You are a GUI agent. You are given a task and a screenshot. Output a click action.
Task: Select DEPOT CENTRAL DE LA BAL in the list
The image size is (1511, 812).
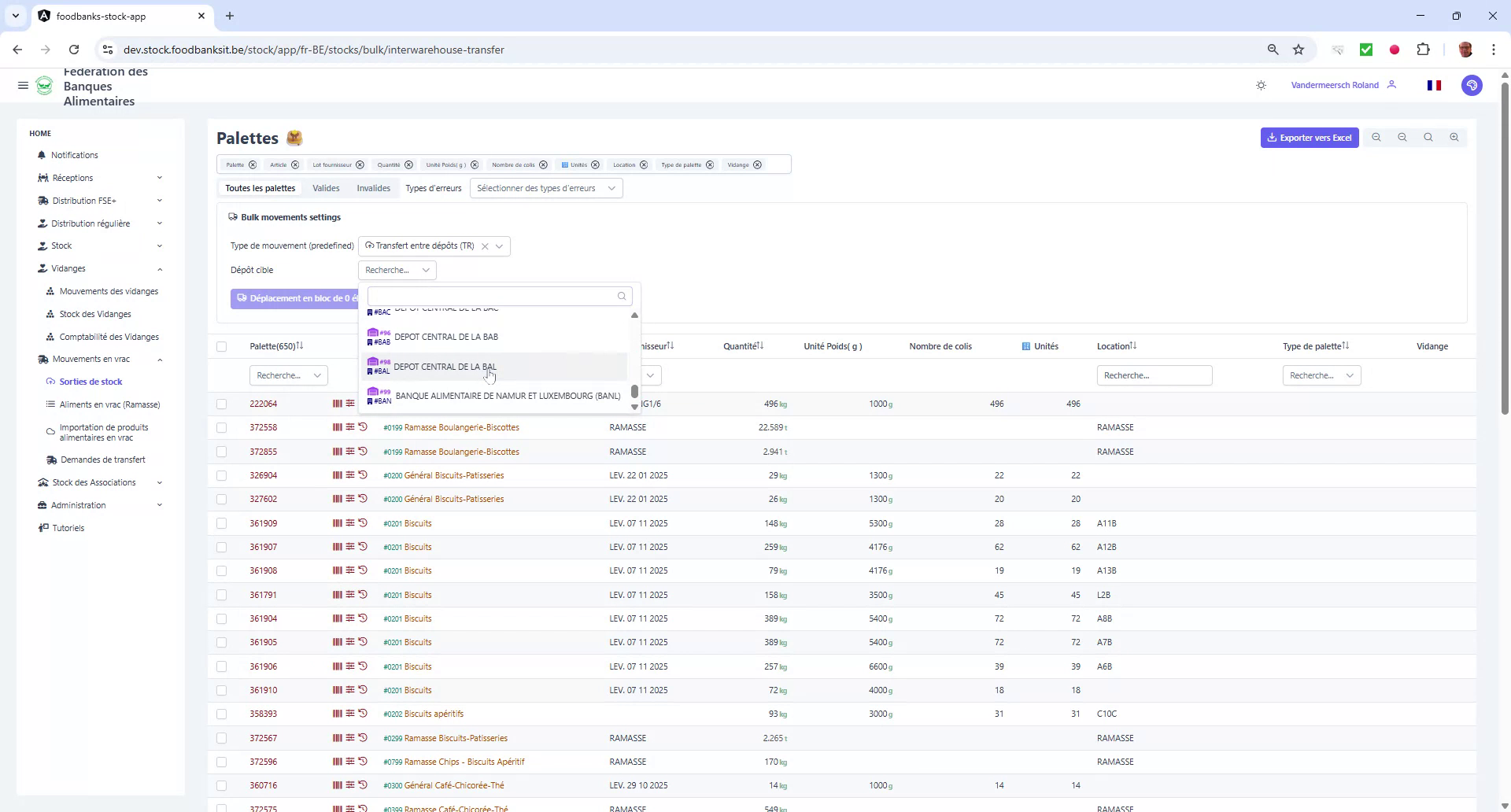click(x=445, y=367)
